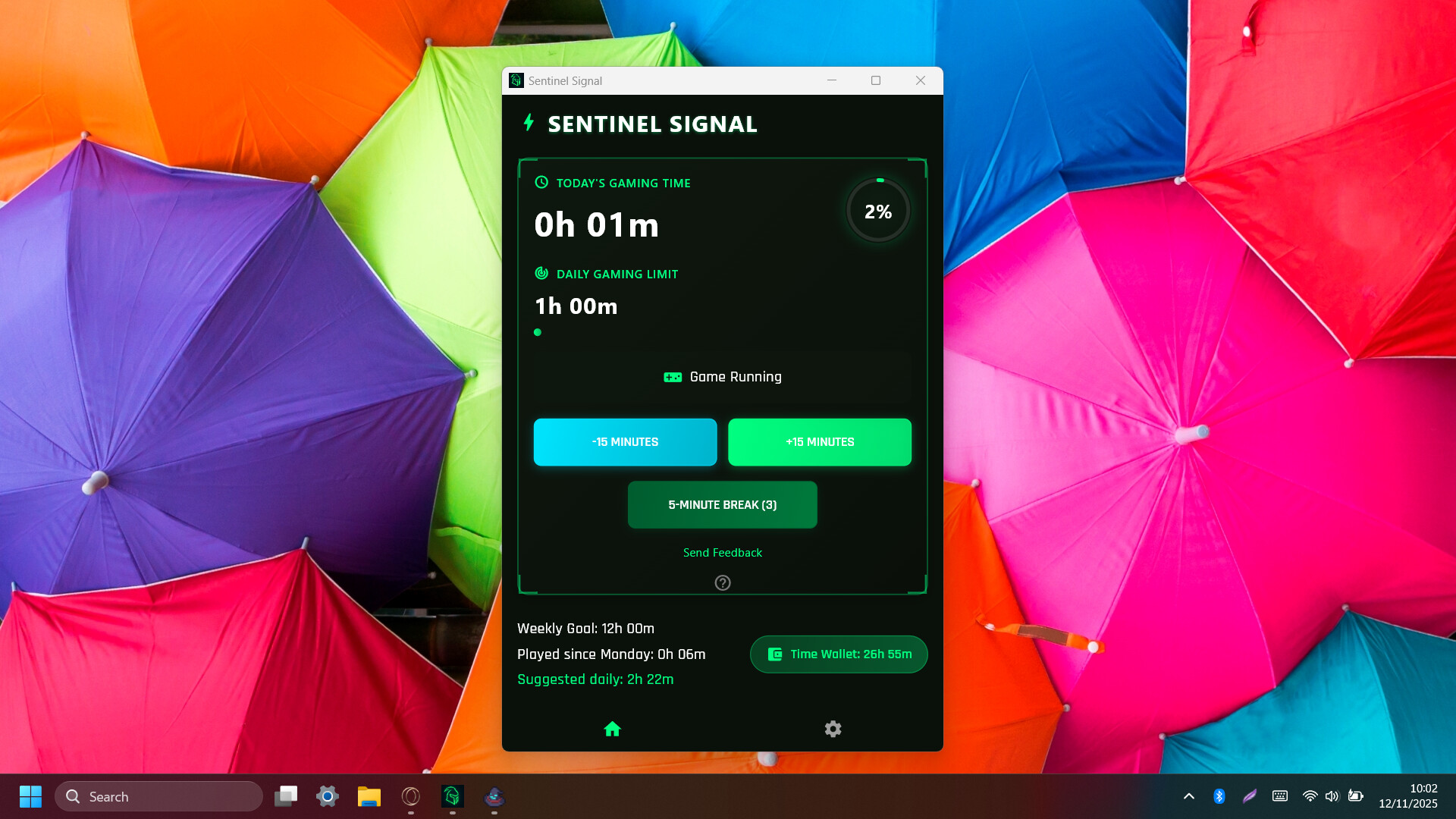Click the Windows search box
Image resolution: width=1456 pixels, height=819 pixels.
pyautogui.click(x=158, y=795)
